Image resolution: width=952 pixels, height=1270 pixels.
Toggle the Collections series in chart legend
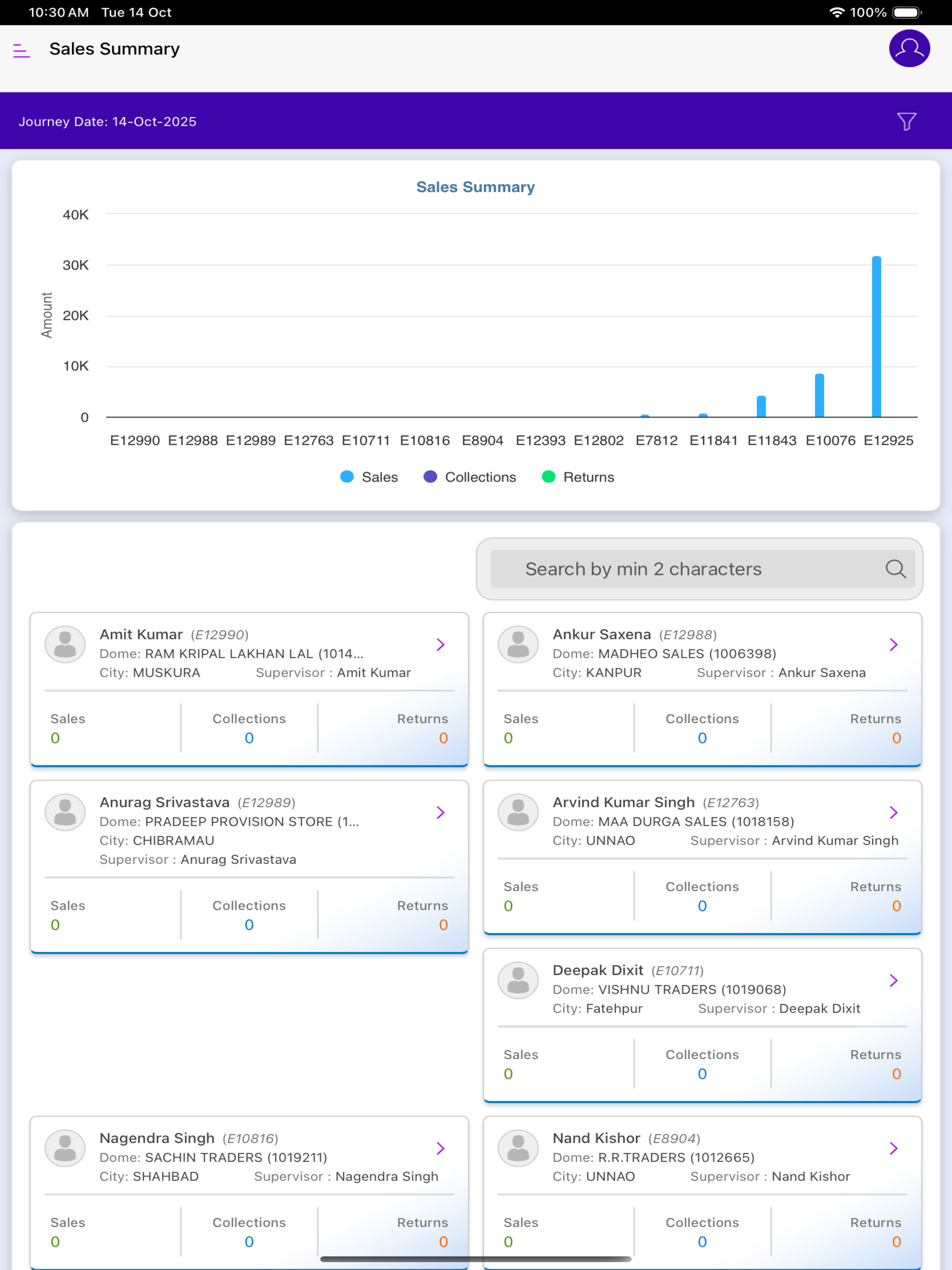point(470,477)
